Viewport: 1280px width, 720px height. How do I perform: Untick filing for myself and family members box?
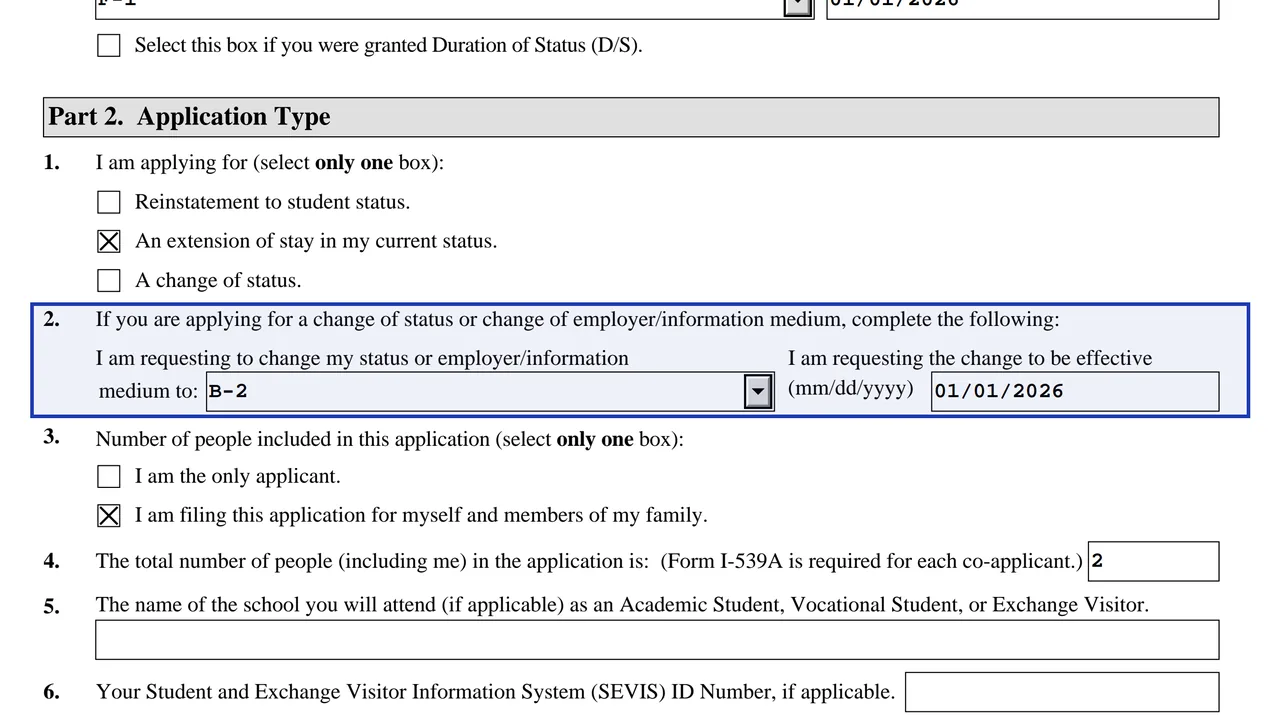109,515
